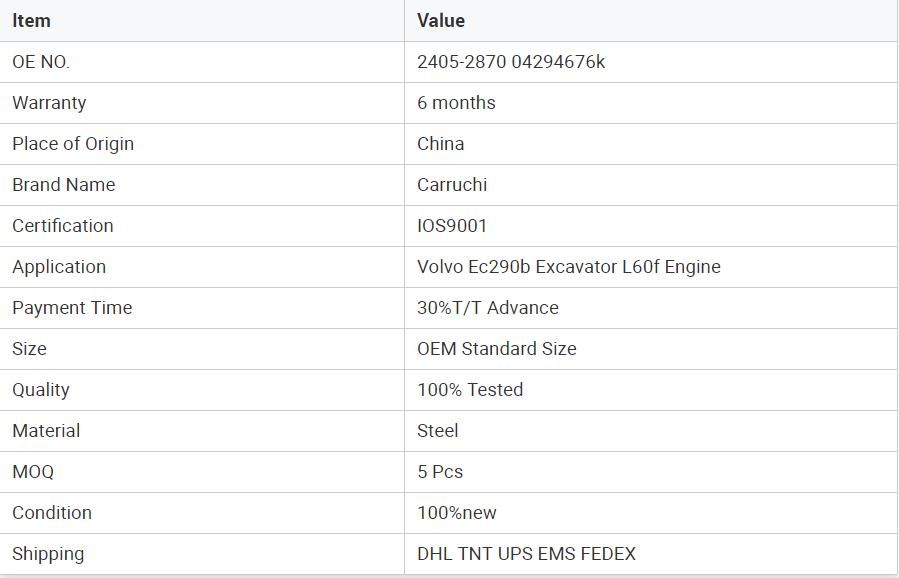Screen dimensions: 899x578
Task: Select the Place of Origin label
Action: click(x=73, y=144)
